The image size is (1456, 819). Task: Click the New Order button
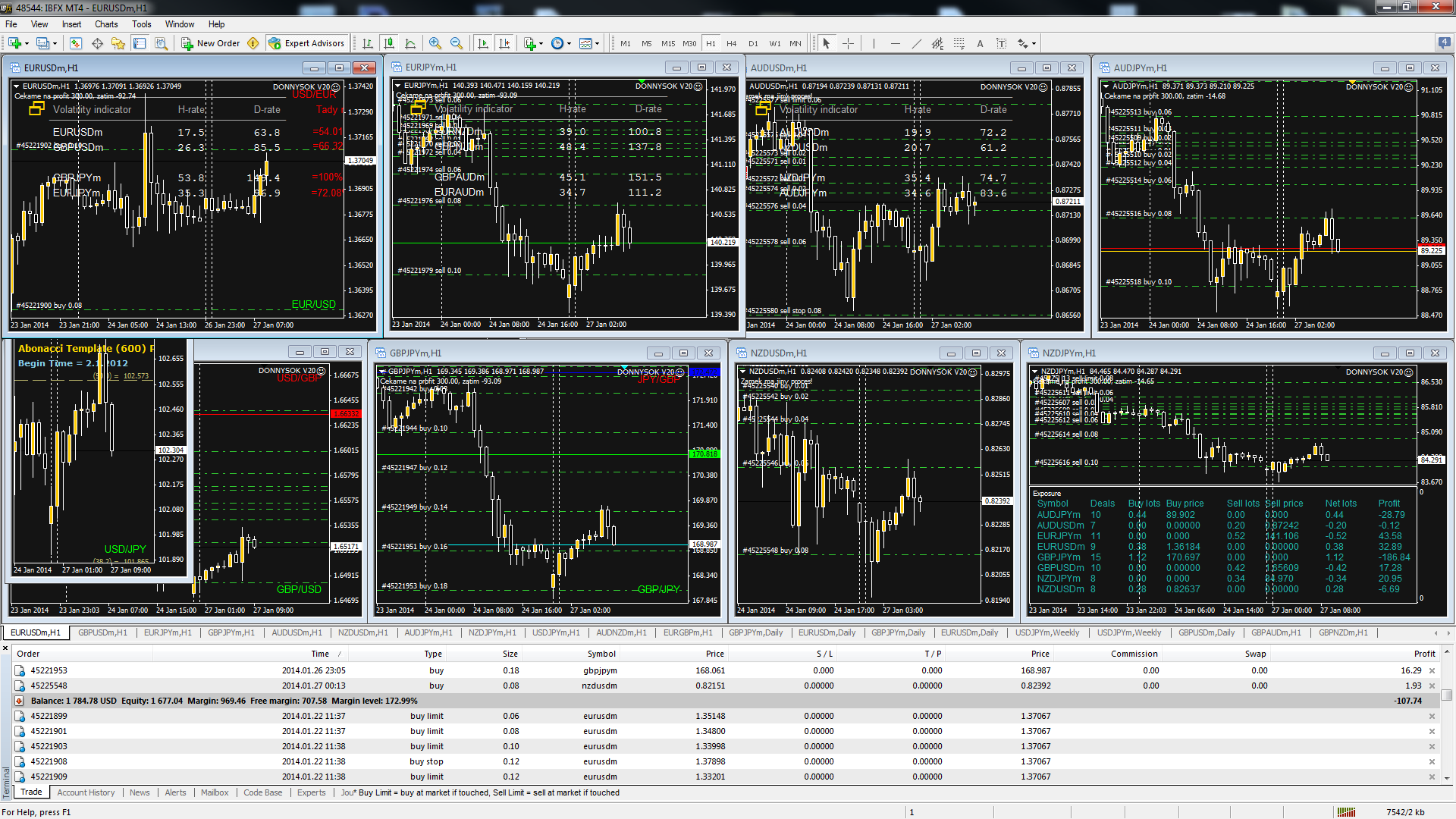click(x=211, y=43)
